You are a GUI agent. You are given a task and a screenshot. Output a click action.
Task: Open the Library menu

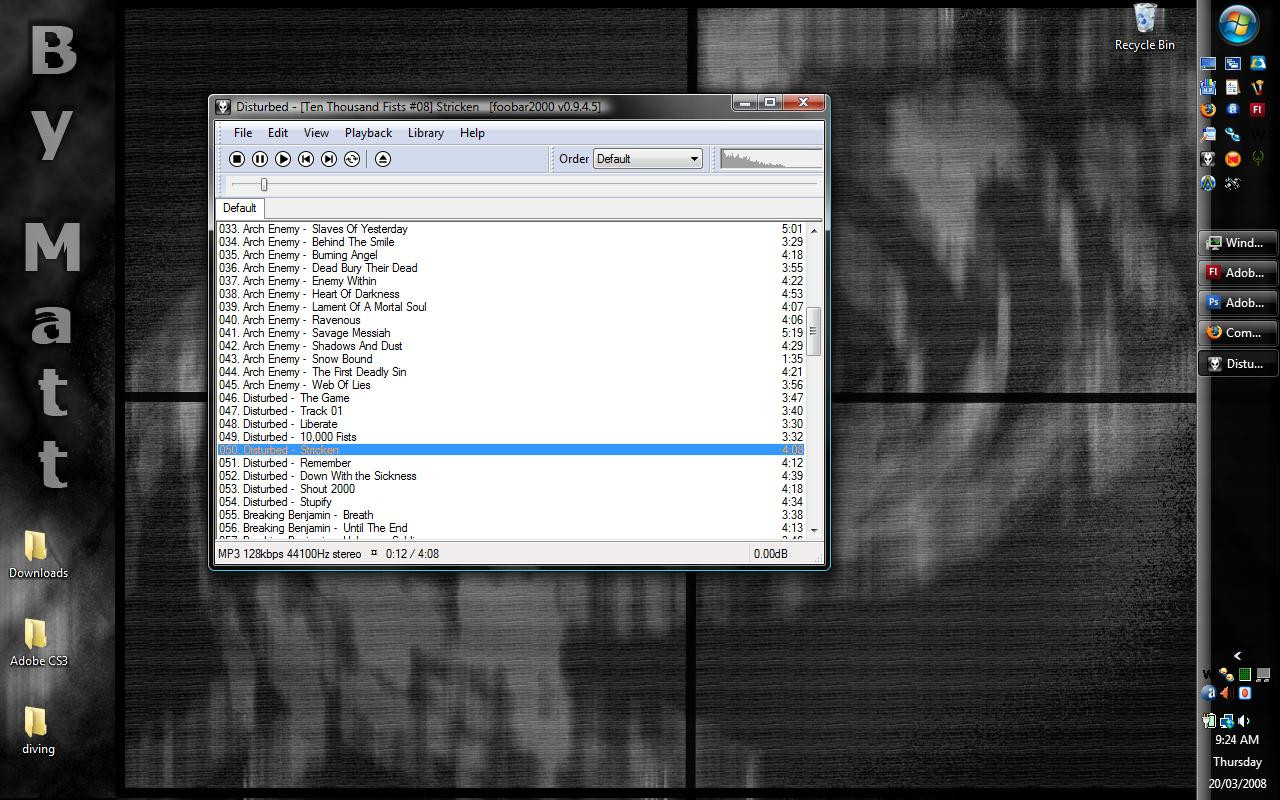point(426,133)
